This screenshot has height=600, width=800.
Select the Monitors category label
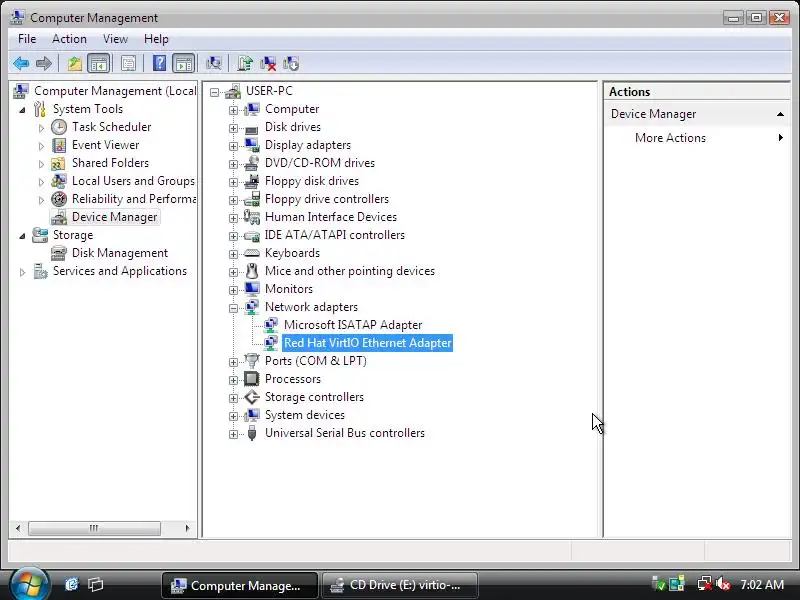(289, 289)
